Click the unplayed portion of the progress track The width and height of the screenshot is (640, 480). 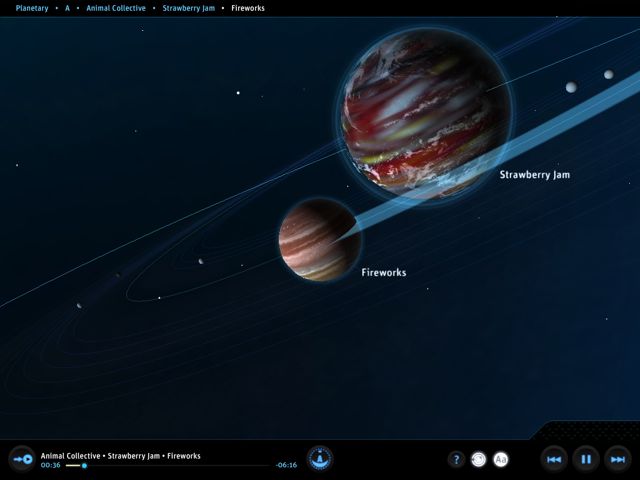click(178, 465)
